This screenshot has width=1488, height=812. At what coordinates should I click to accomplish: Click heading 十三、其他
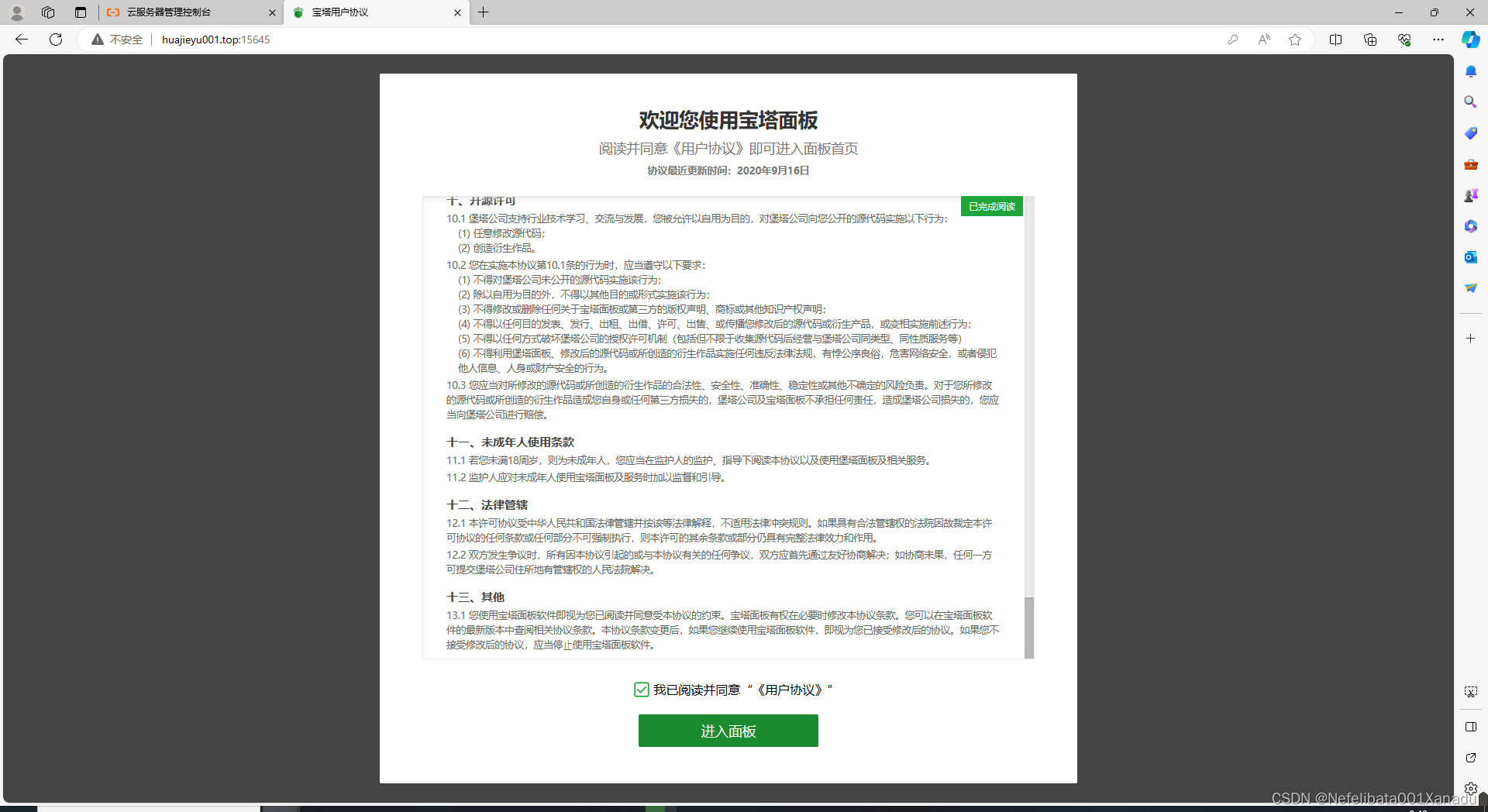tap(475, 597)
